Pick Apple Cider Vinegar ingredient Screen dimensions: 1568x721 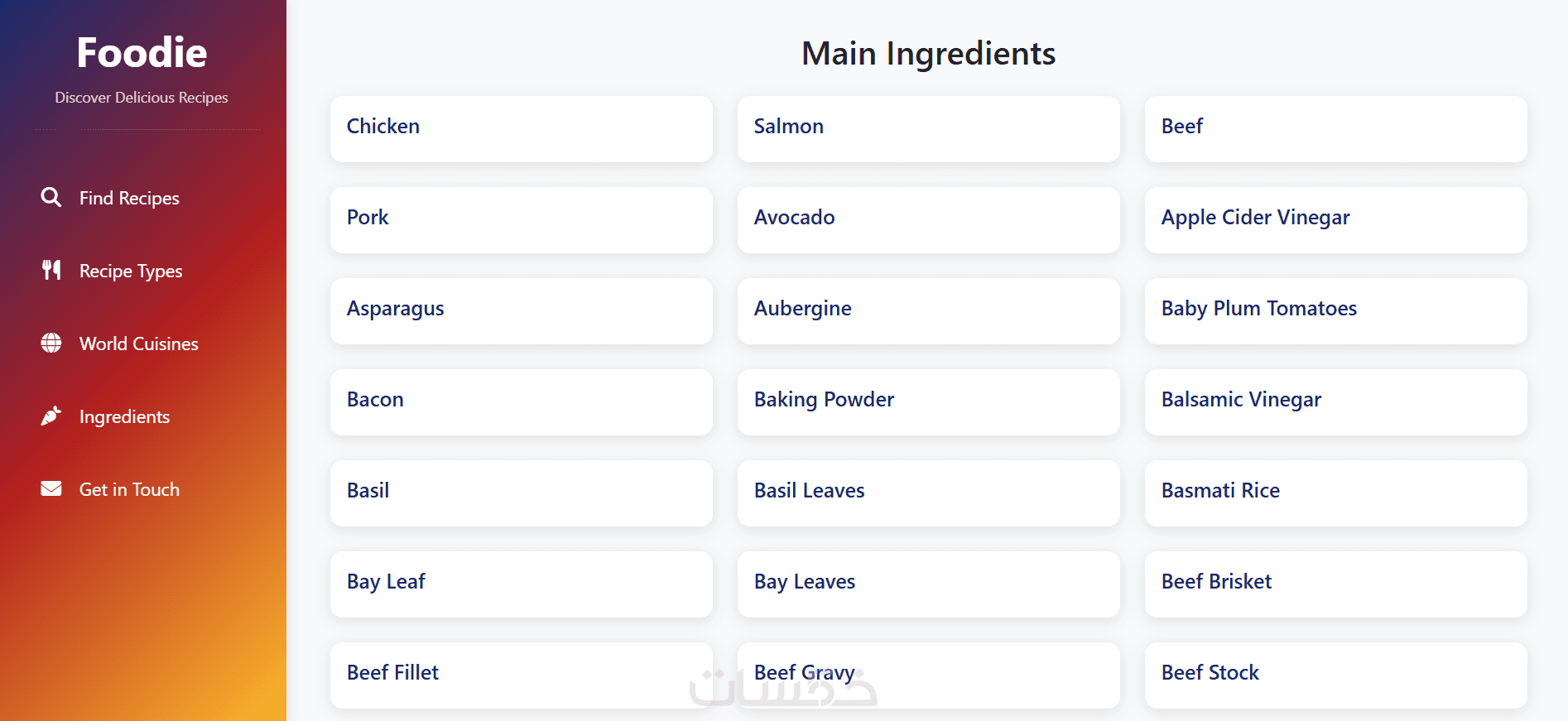coord(1335,219)
